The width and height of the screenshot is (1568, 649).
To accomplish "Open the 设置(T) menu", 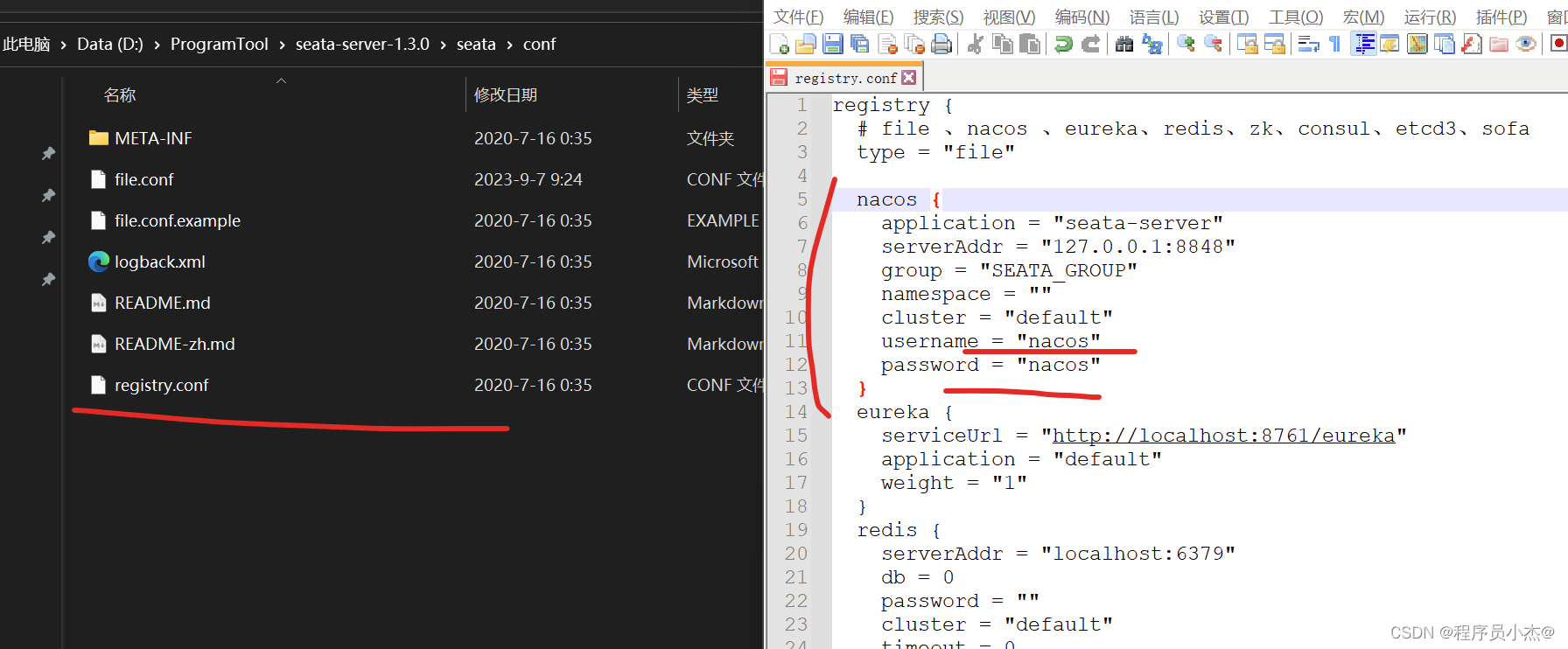I will [x=1223, y=17].
